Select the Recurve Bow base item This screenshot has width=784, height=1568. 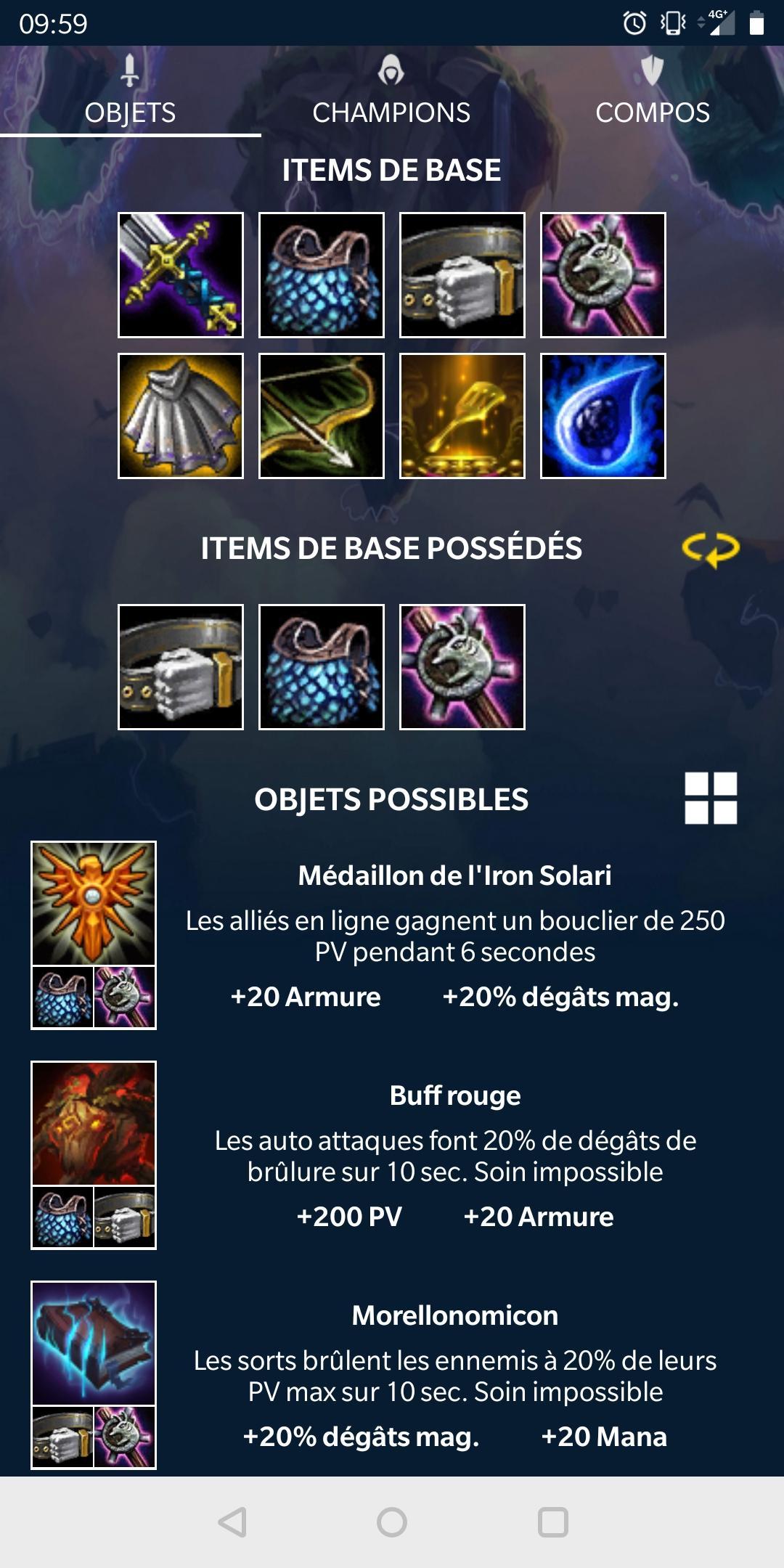(322, 416)
